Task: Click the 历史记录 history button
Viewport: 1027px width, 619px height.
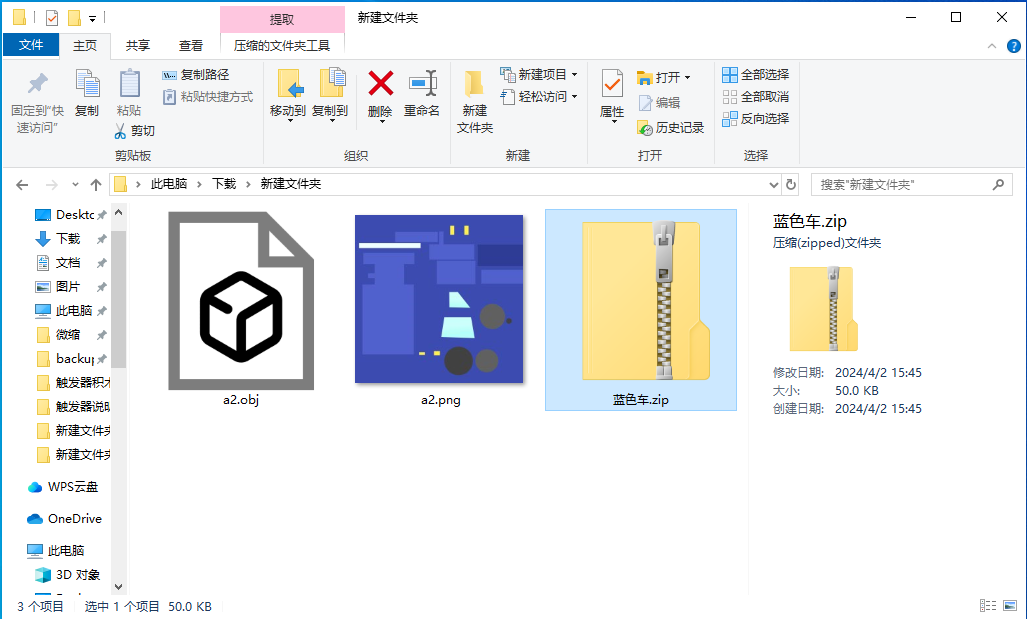Action: tap(671, 128)
